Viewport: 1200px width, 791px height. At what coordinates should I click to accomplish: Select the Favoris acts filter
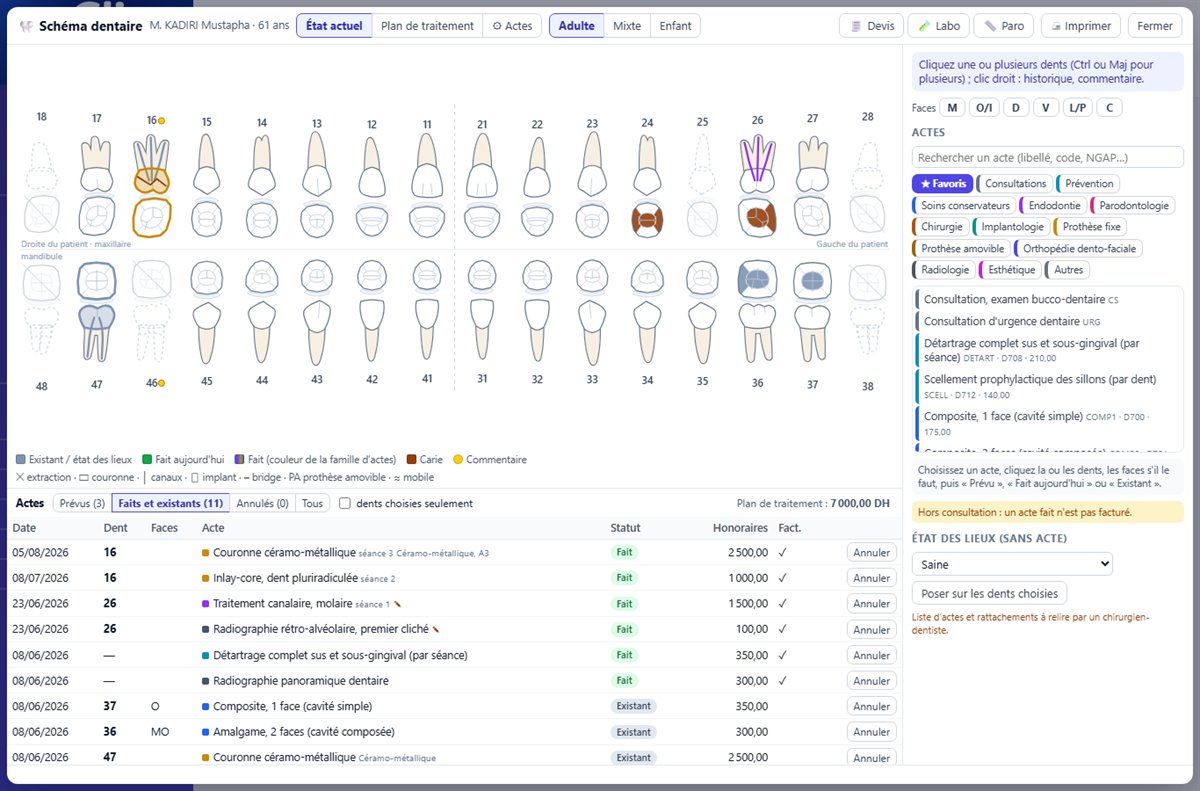(x=942, y=184)
